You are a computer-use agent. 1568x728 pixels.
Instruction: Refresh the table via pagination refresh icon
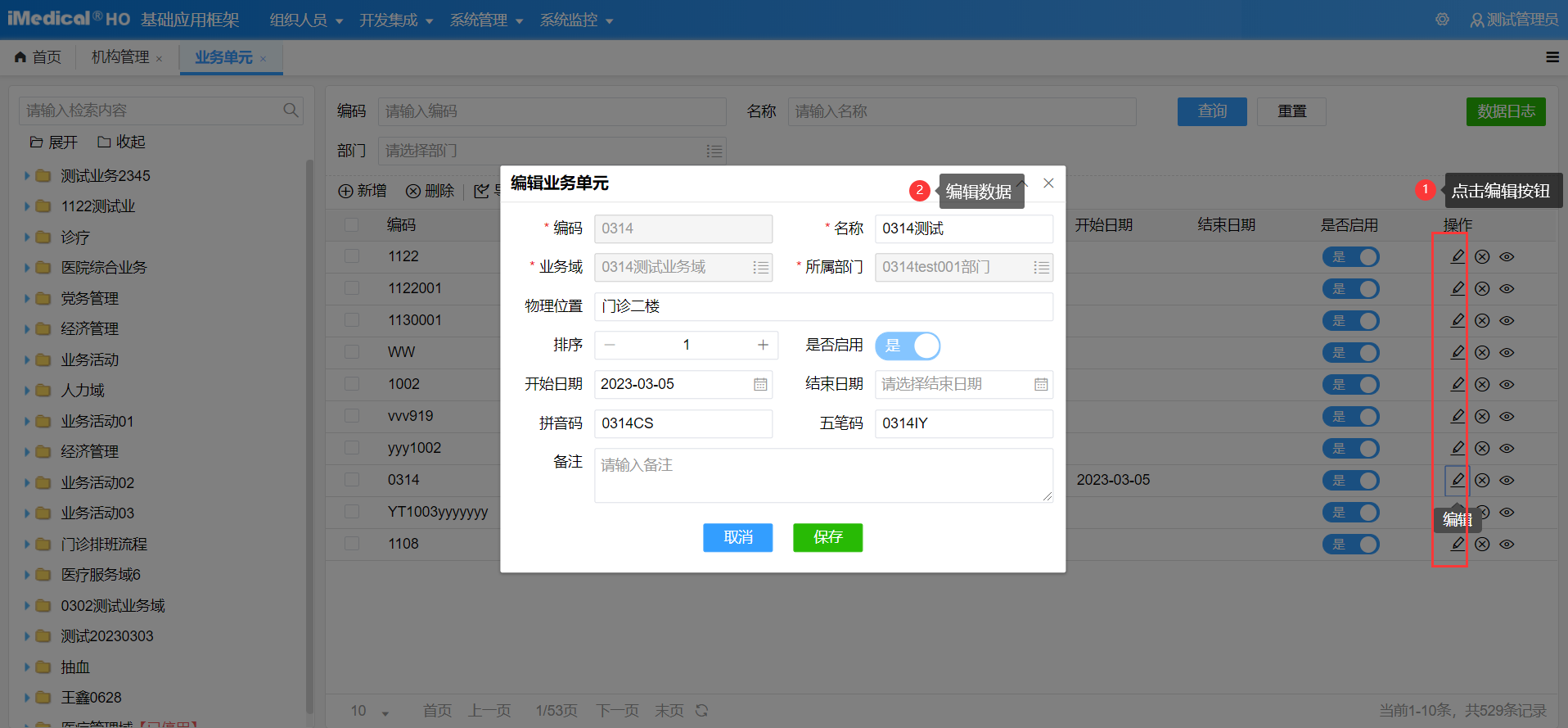[701, 710]
